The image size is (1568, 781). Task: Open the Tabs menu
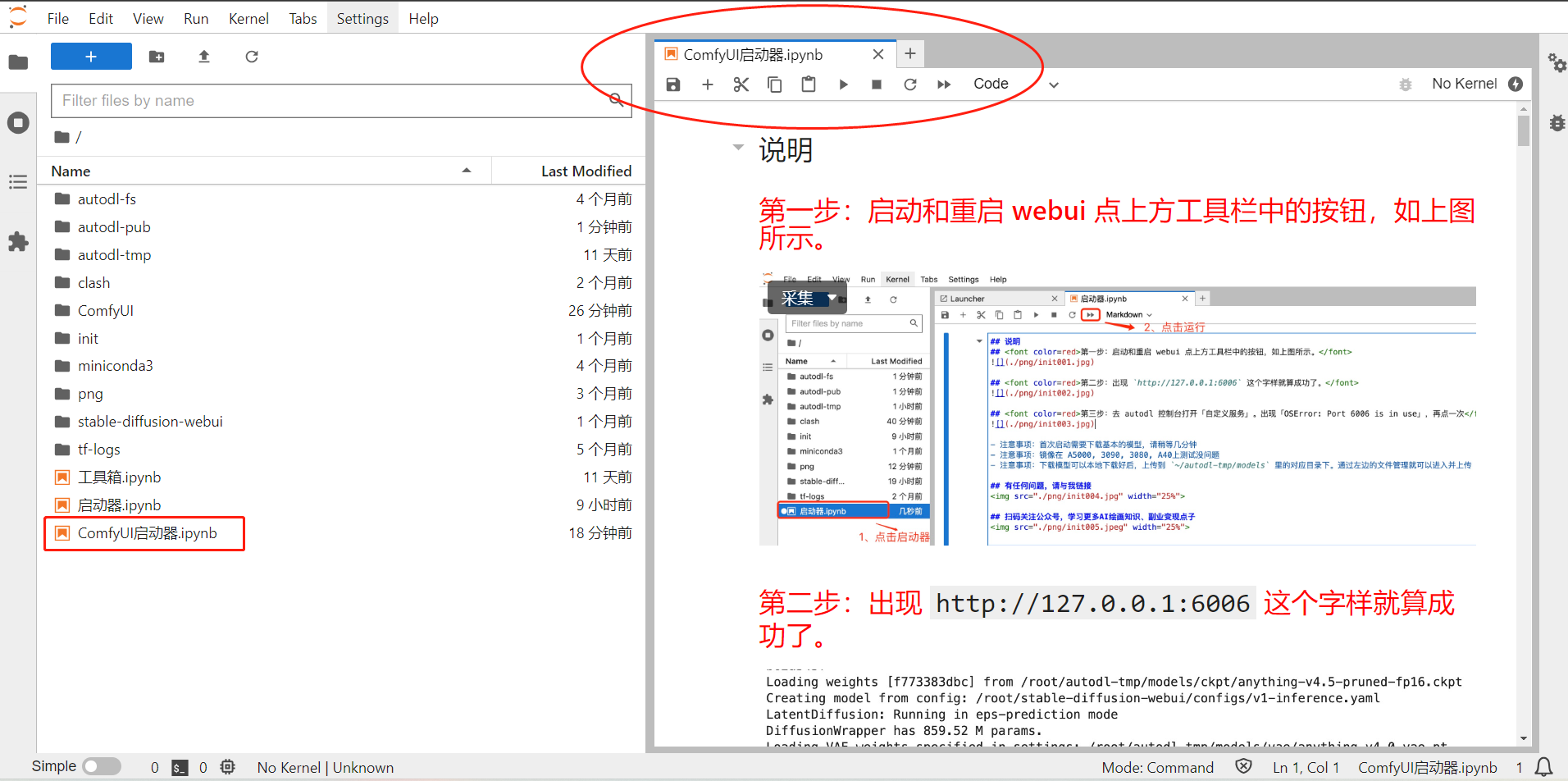303,18
